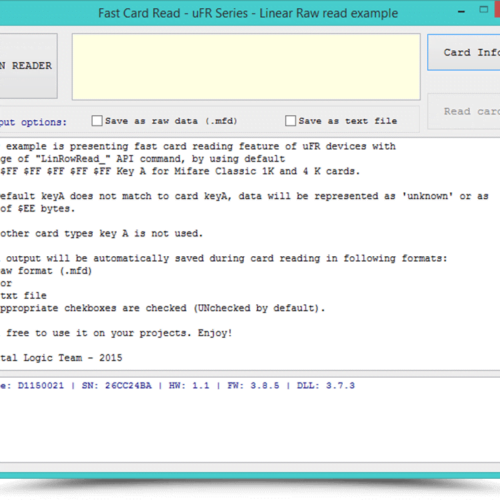Click the line mentioning "LinRowRead_" API command
This screenshot has height=500, width=500.
tap(142, 159)
